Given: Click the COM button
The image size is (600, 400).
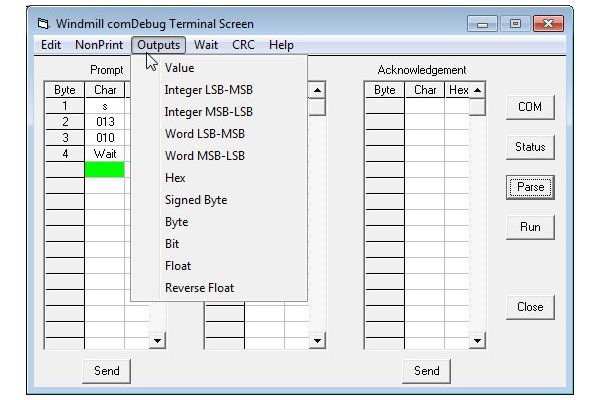Looking at the screenshot, I should coord(530,107).
